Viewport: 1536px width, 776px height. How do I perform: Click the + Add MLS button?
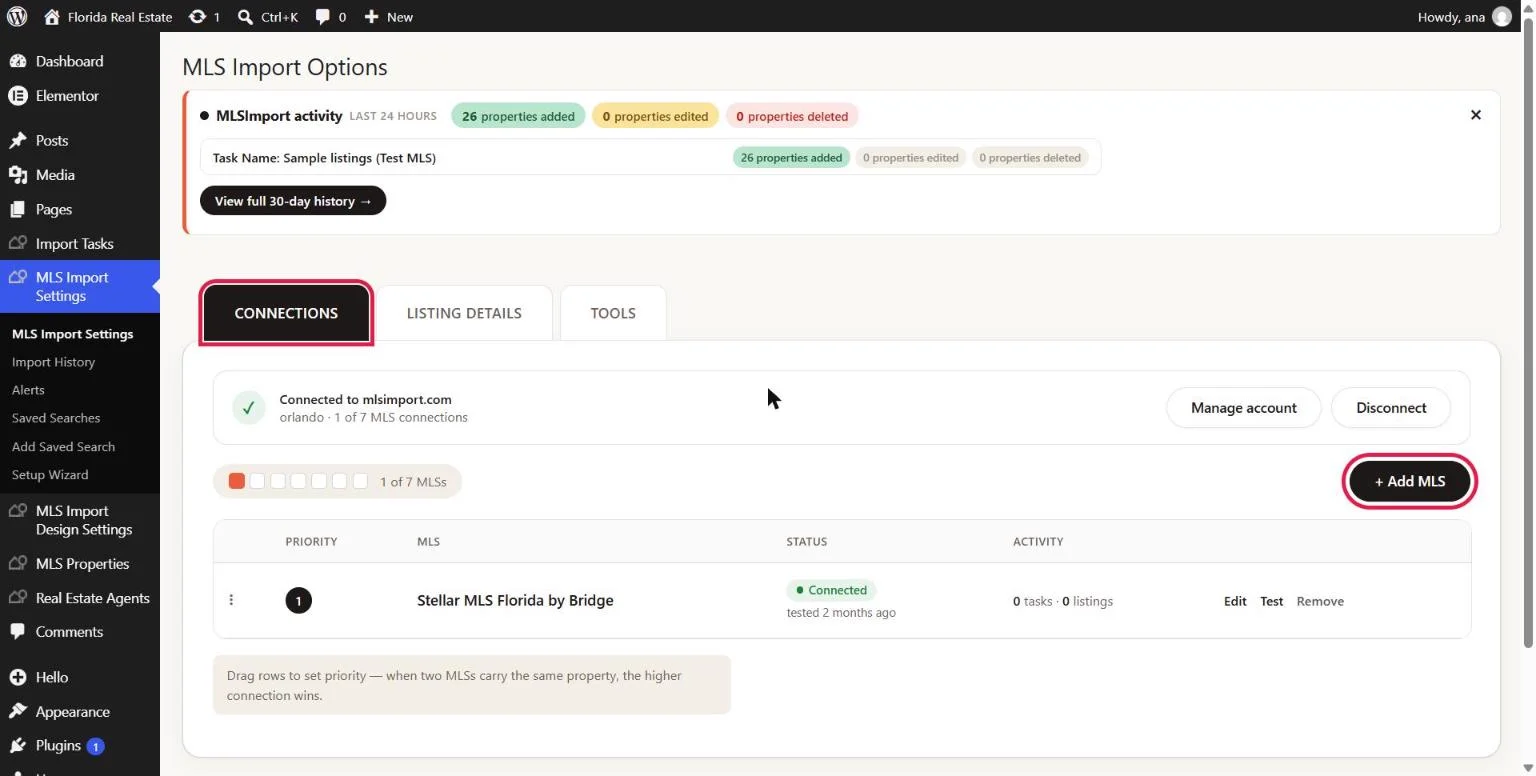coord(1409,481)
